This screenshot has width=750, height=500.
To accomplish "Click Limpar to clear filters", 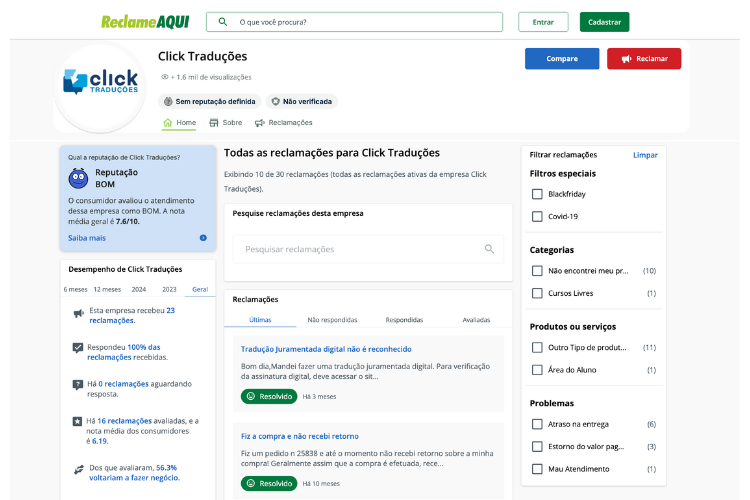I will pyautogui.click(x=645, y=155).
